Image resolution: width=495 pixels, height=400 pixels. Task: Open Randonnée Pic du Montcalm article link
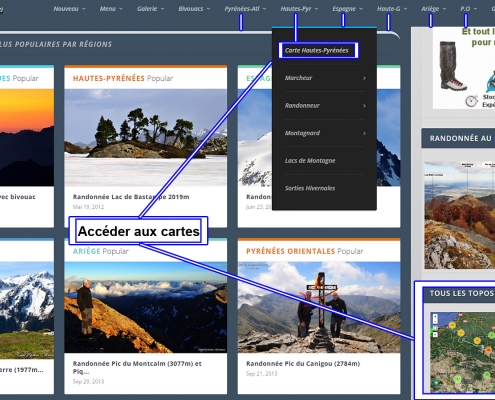tap(137, 367)
